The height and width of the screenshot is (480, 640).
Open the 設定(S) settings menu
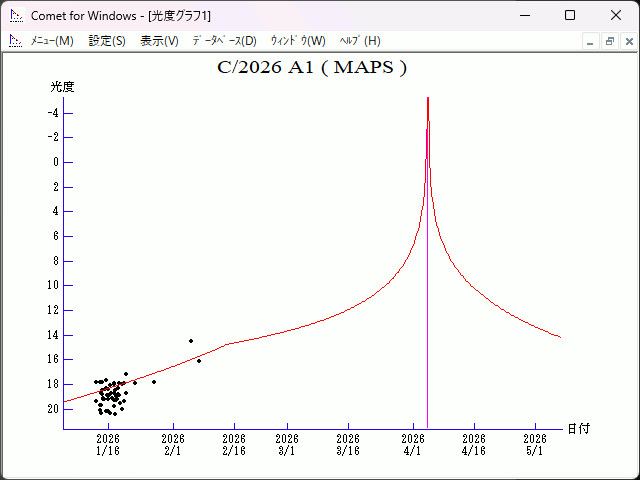click(x=107, y=41)
